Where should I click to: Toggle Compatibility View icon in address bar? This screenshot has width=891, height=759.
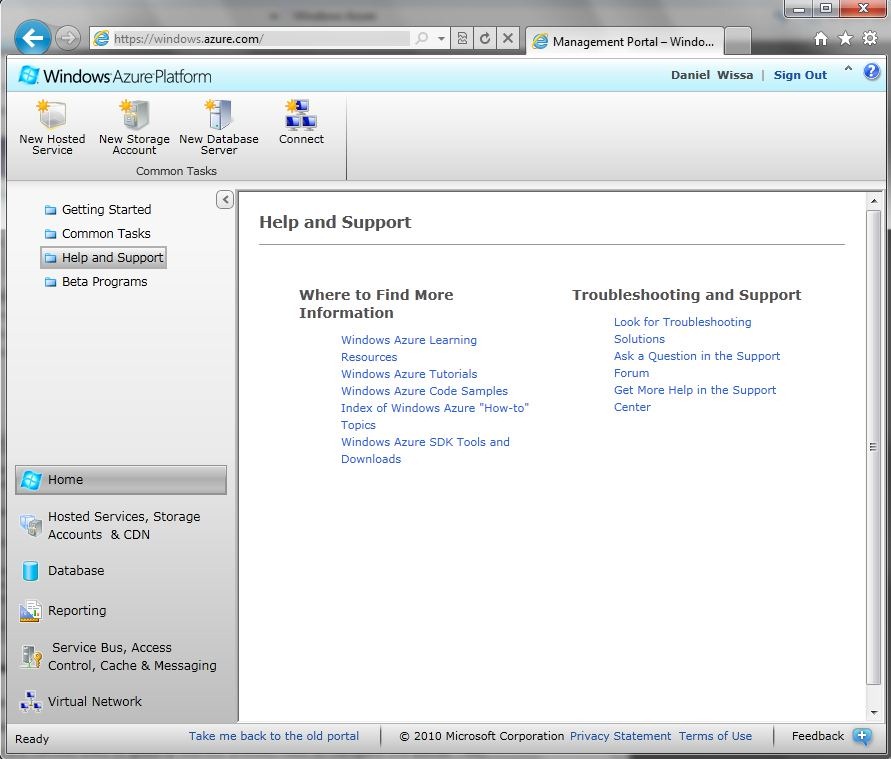click(463, 38)
